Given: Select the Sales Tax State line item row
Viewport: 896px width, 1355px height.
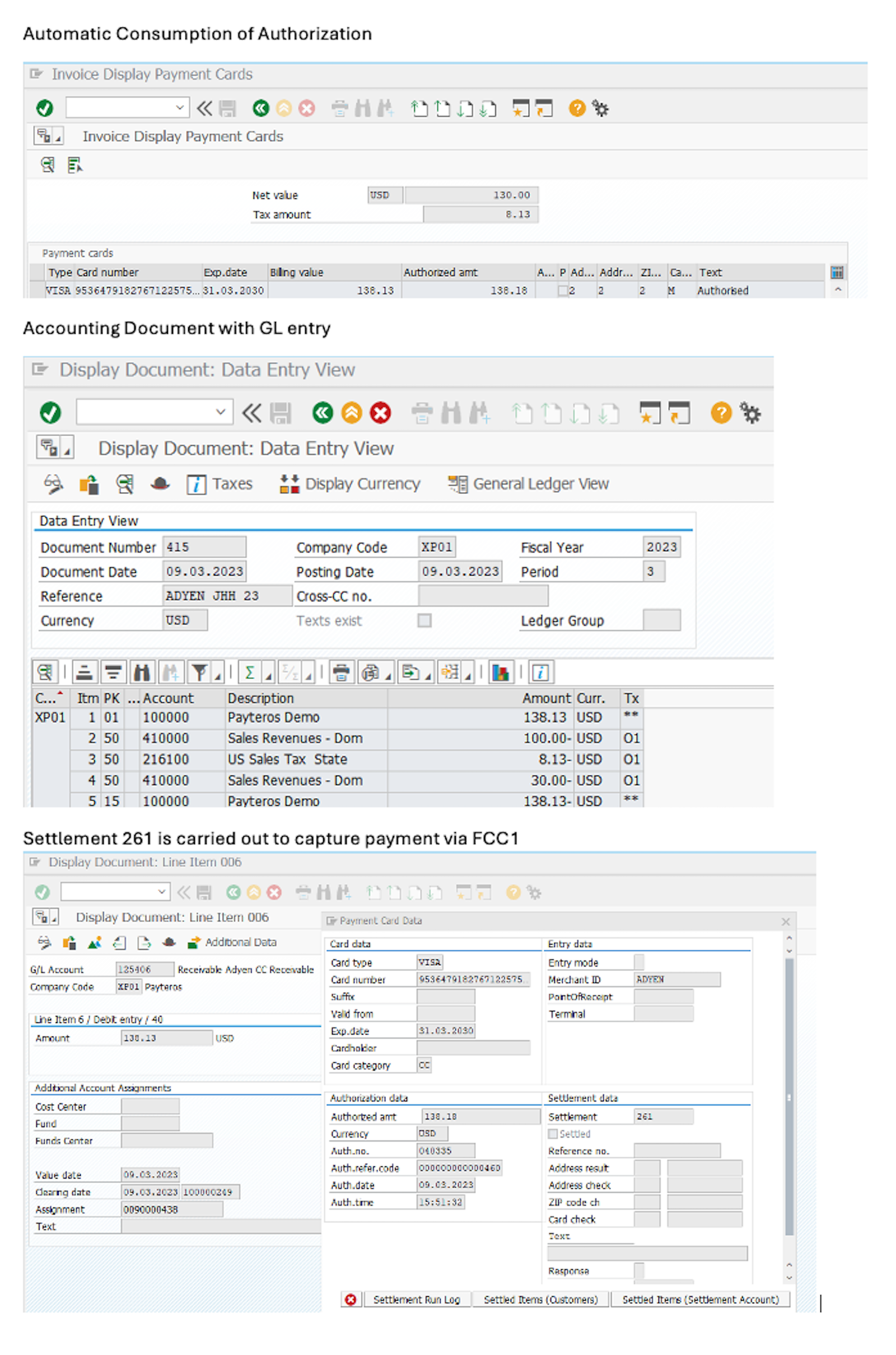Looking at the screenshot, I should pos(295,759).
